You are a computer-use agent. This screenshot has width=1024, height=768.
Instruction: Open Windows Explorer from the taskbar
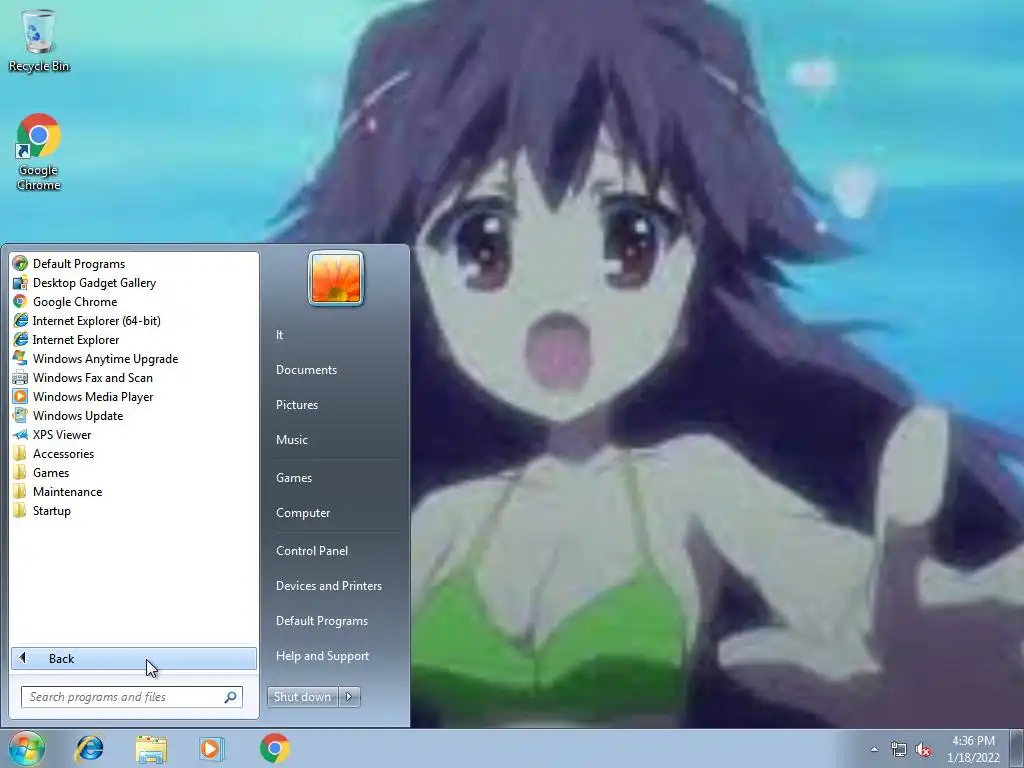(x=151, y=749)
